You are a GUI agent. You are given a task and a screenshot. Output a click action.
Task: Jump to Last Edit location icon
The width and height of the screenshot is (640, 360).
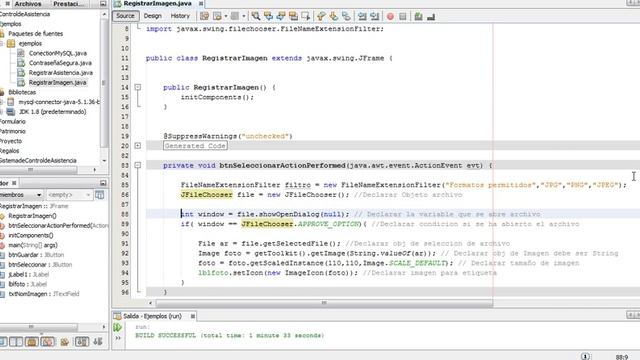[204, 16]
